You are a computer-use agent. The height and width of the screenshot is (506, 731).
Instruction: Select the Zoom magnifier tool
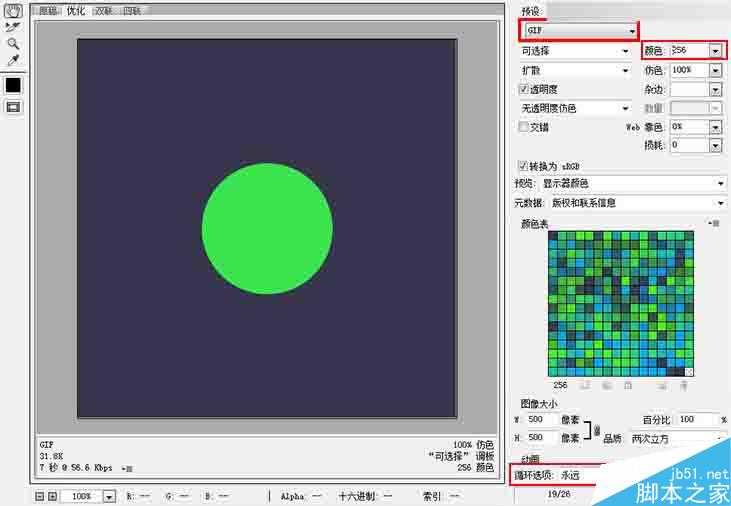[x=13, y=44]
